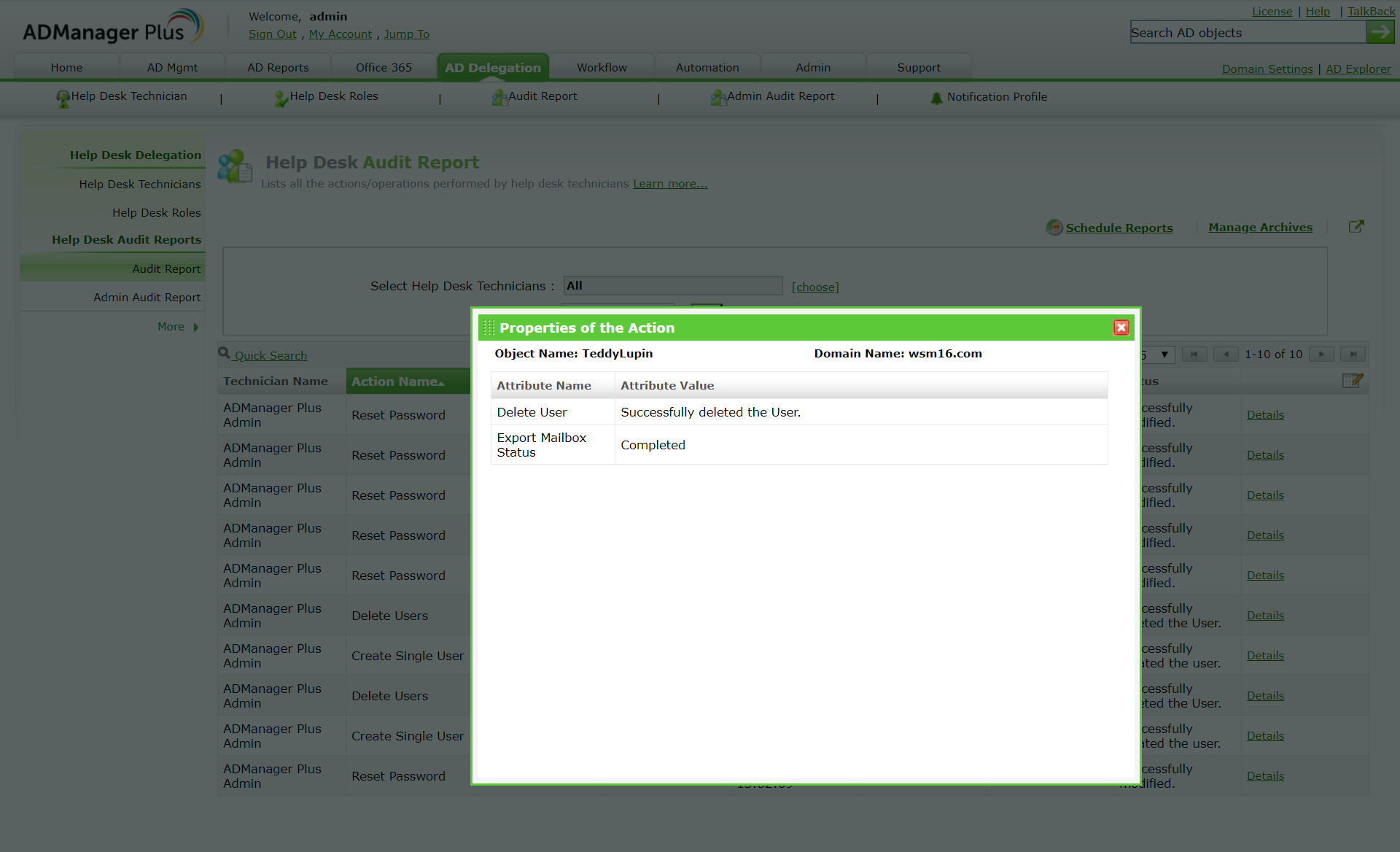The image size is (1400, 852).
Task: Close the Properties of the Action dialog
Action: (x=1121, y=328)
